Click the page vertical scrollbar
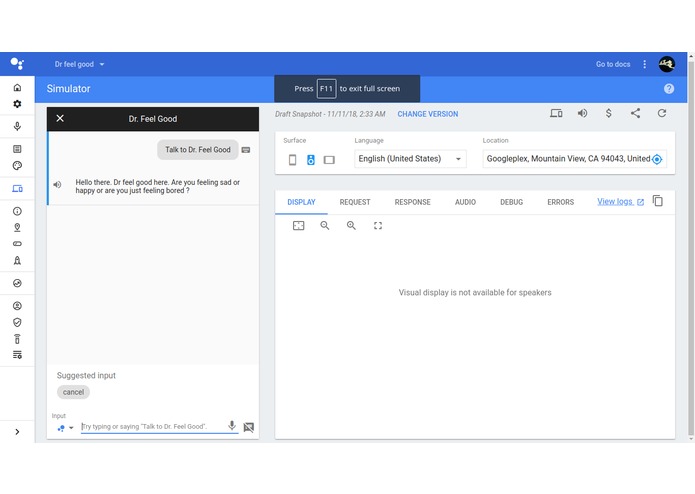The image size is (695, 494). point(691,246)
